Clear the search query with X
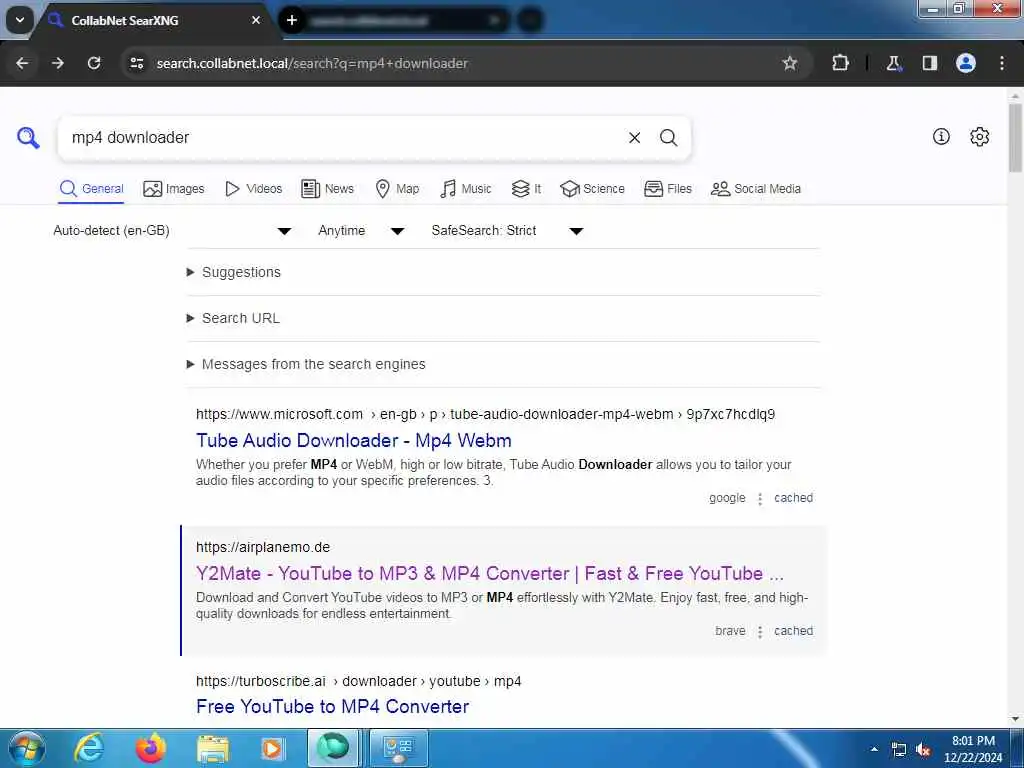The height and width of the screenshot is (768, 1024). point(634,138)
